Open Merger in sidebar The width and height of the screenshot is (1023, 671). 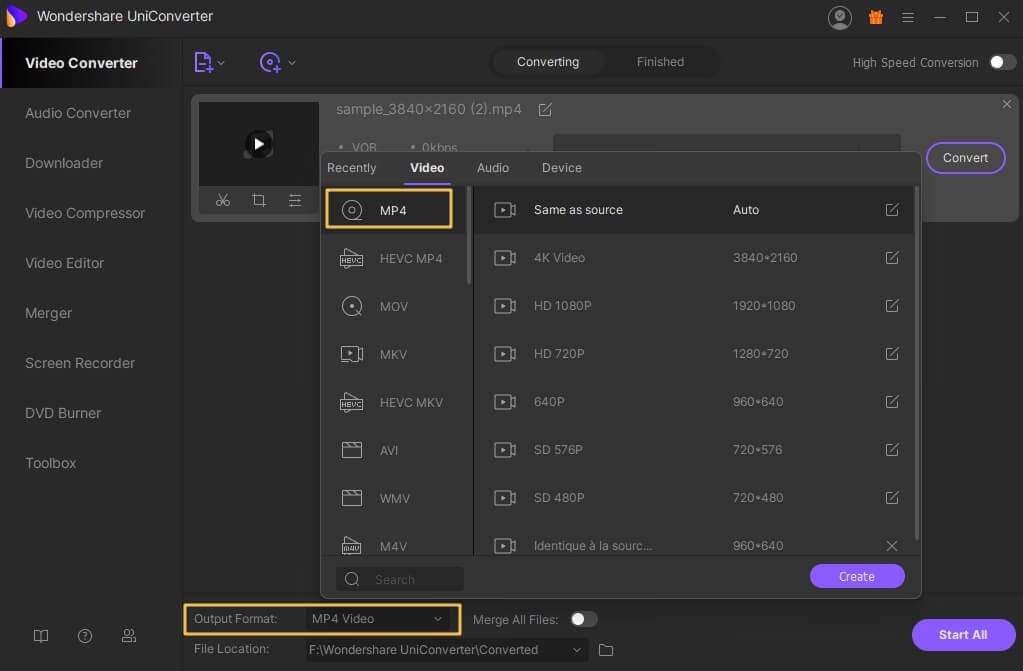[48, 313]
